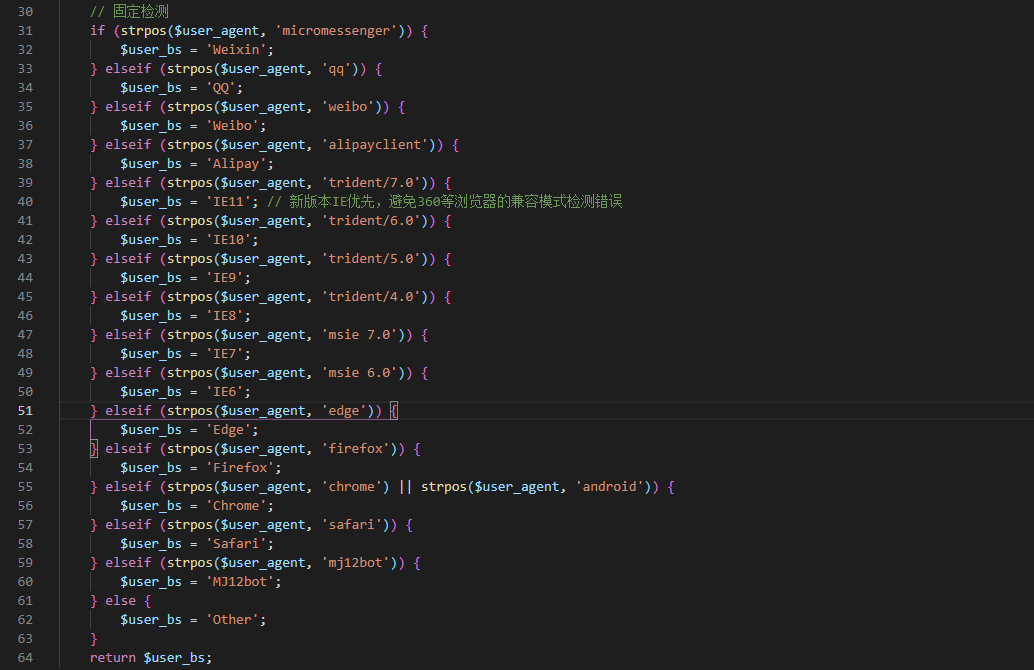Click line number 35 in the gutter
This screenshot has width=1034, height=670.
tap(25, 107)
